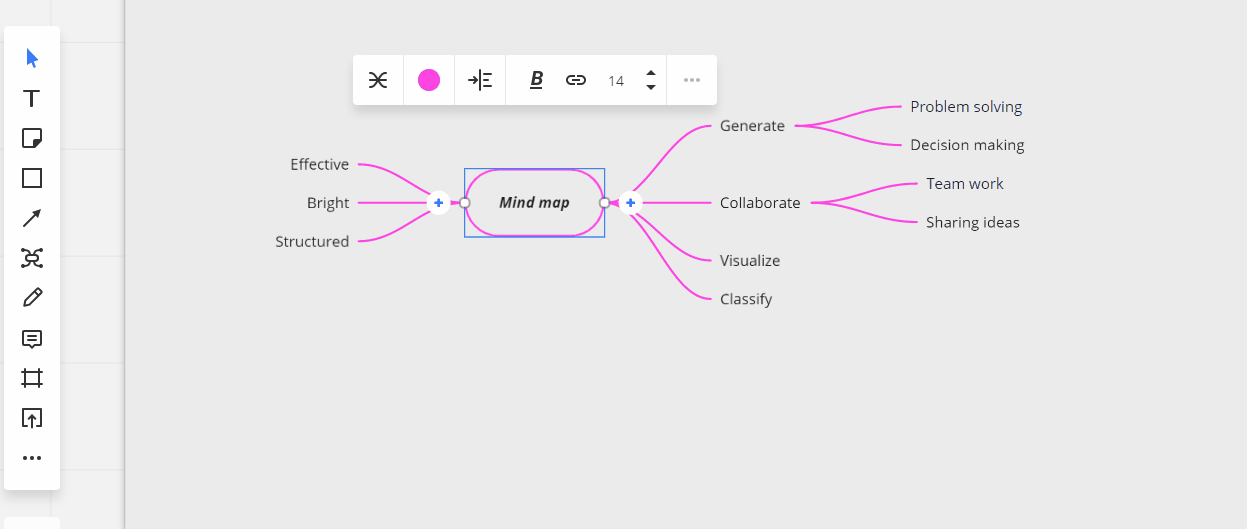Click the Upload tool icon
The width and height of the screenshot is (1247, 529).
[32, 418]
